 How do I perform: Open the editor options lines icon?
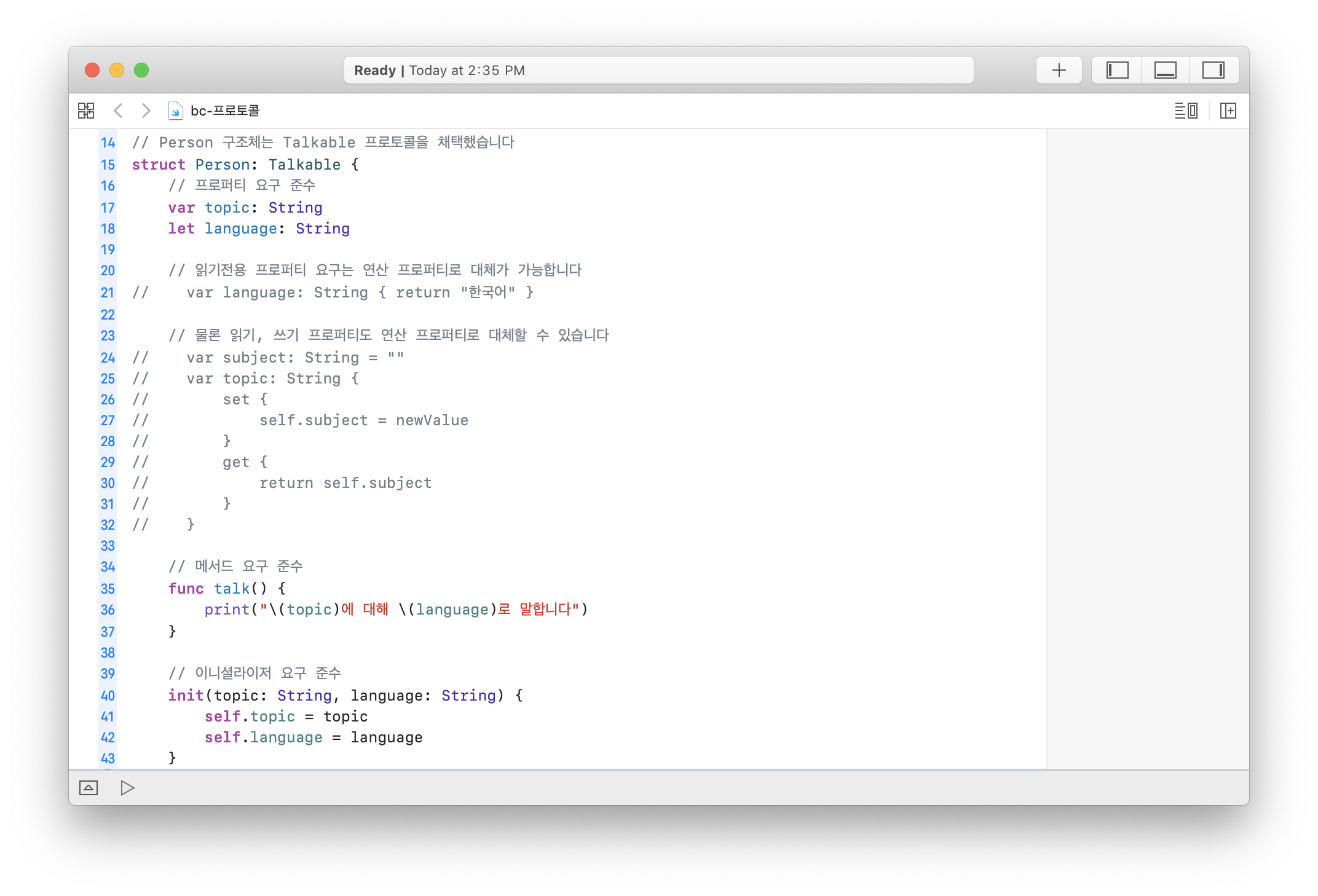(1185, 111)
